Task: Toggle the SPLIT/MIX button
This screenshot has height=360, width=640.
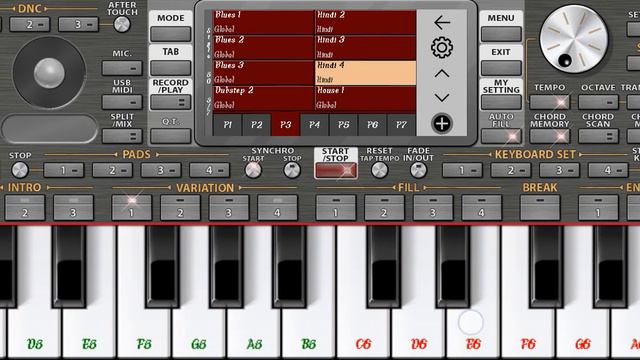Action: 122,136
